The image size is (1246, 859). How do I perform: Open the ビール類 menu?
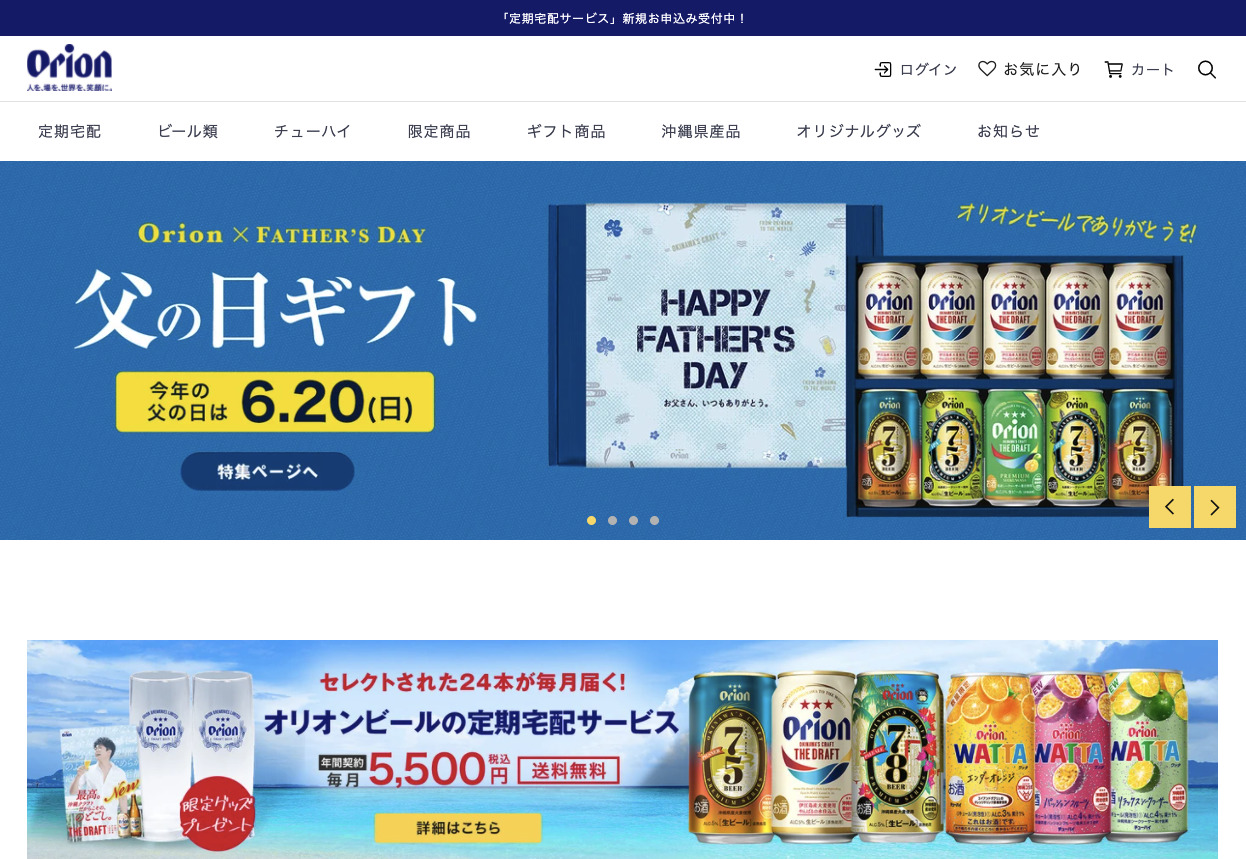pyautogui.click(x=187, y=131)
